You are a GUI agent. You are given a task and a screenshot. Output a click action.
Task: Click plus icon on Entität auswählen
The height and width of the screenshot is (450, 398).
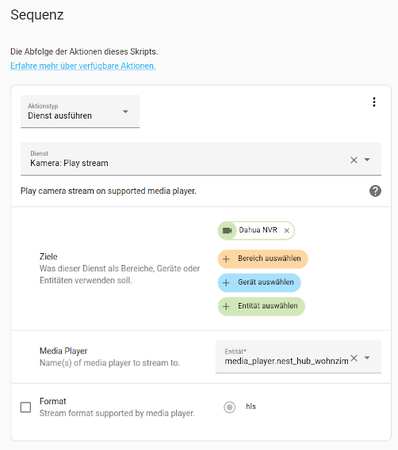tap(226, 306)
